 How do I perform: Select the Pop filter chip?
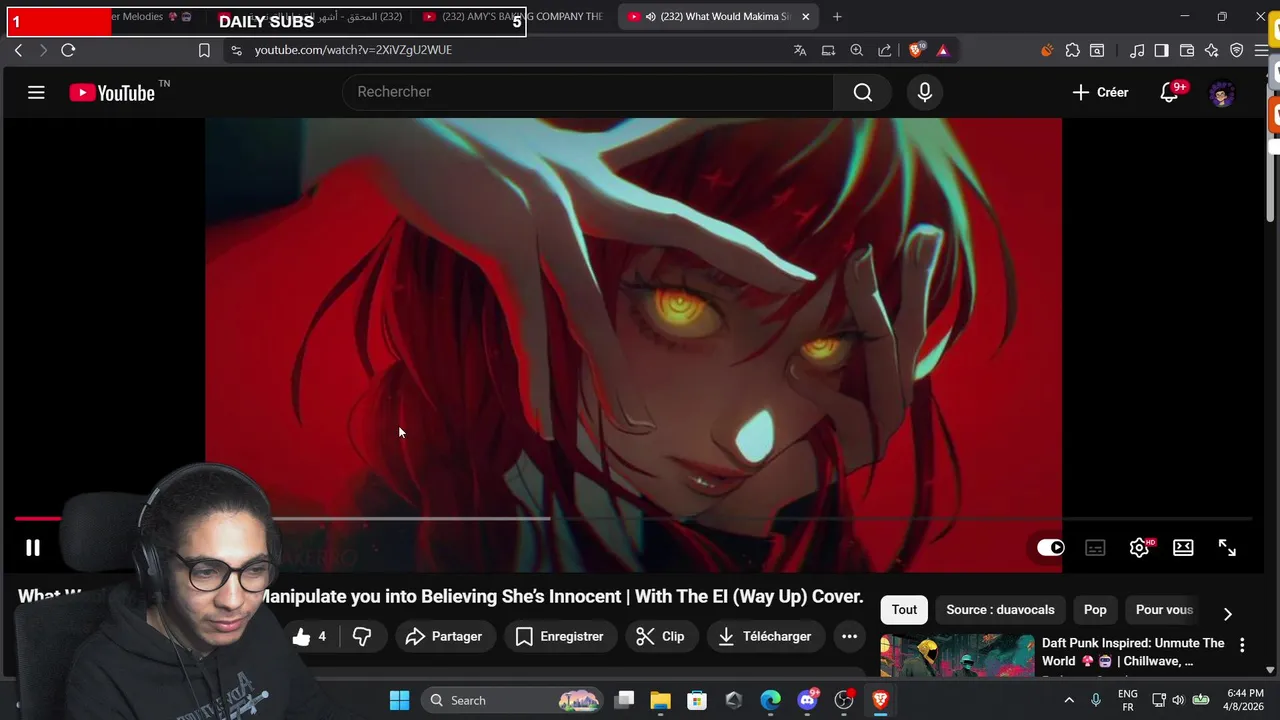(x=1095, y=610)
